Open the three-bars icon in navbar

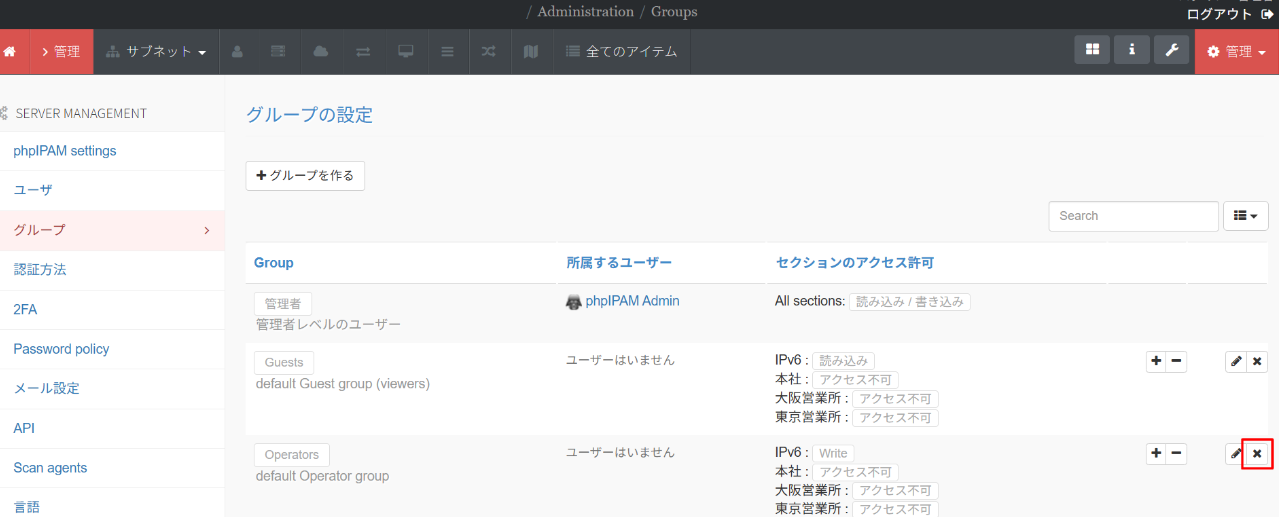[447, 51]
